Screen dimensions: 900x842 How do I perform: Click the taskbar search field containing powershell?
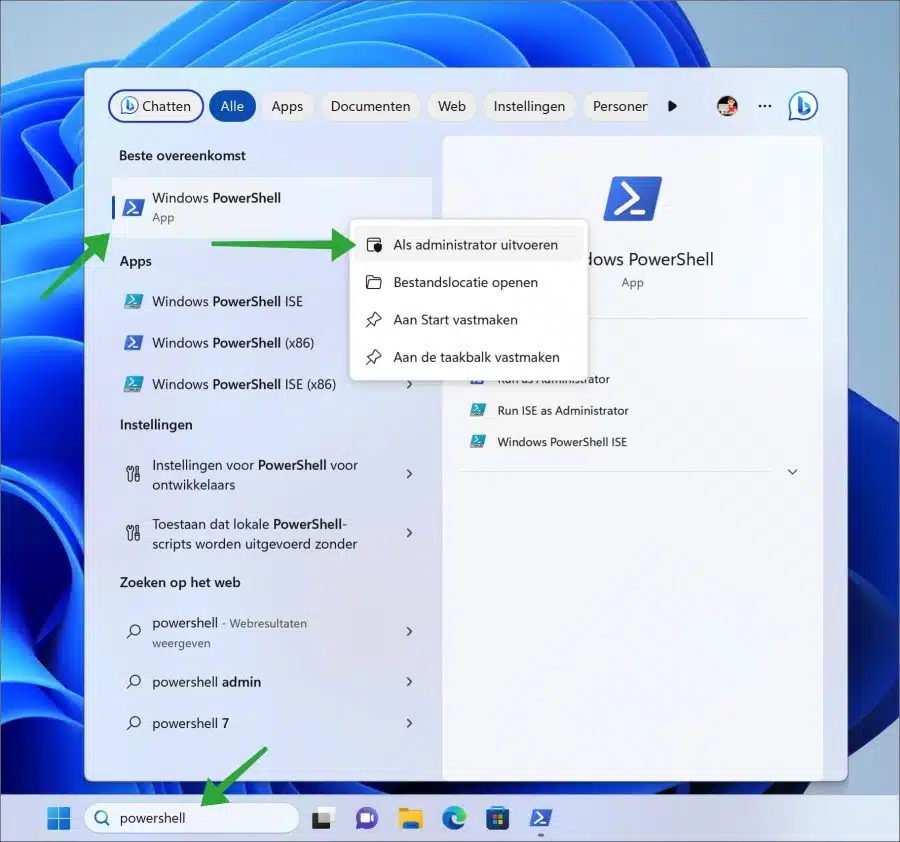tap(192, 818)
